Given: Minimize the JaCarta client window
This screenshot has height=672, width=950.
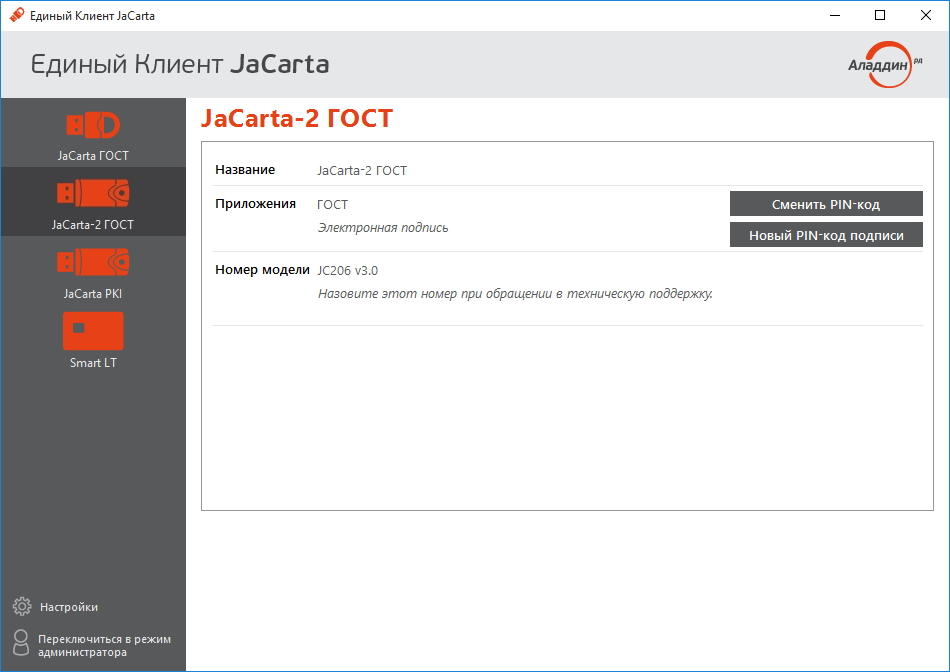Looking at the screenshot, I should coord(835,15).
